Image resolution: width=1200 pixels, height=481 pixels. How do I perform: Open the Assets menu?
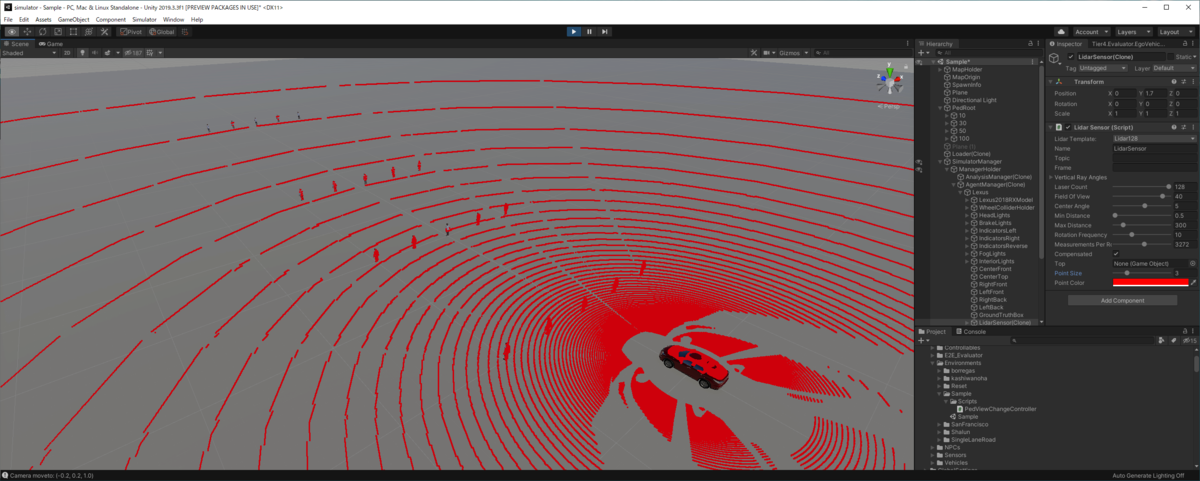pyautogui.click(x=43, y=19)
